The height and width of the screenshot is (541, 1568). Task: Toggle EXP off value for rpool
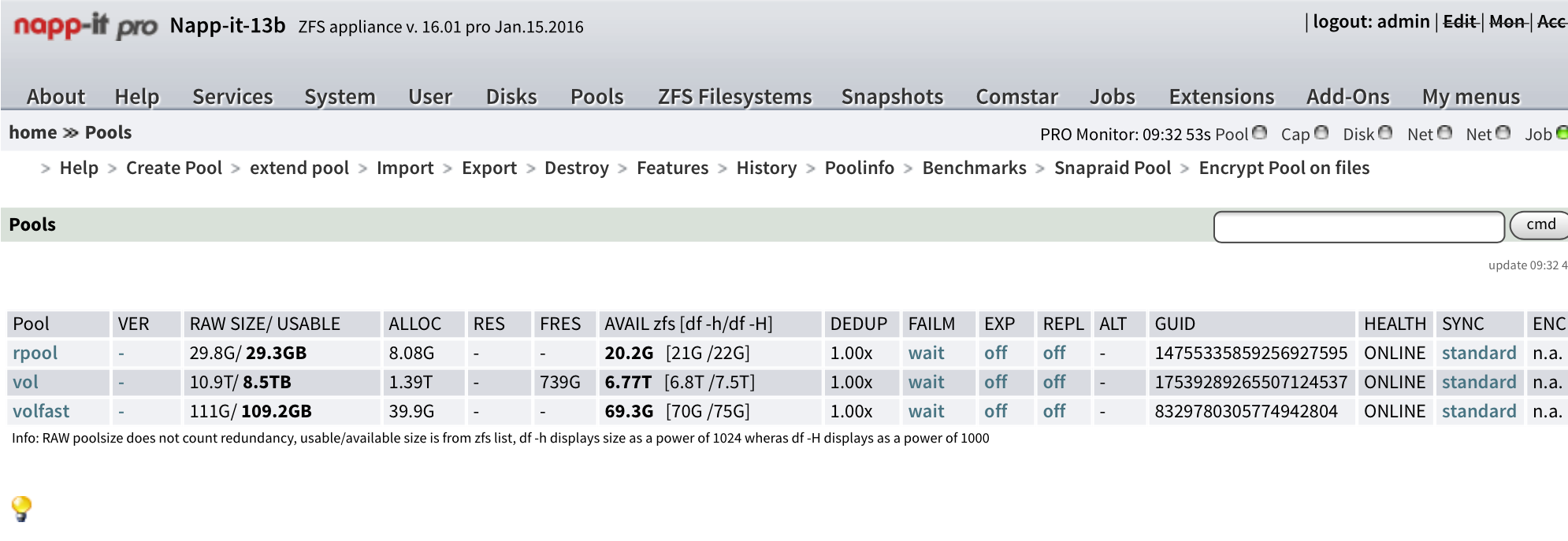996,353
